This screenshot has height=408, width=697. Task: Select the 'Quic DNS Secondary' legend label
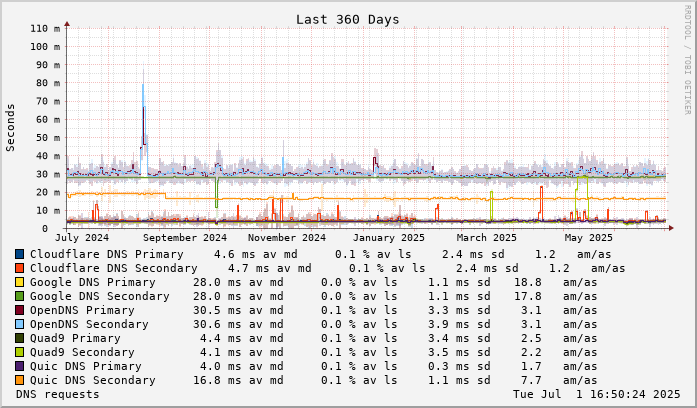point(92,380)
